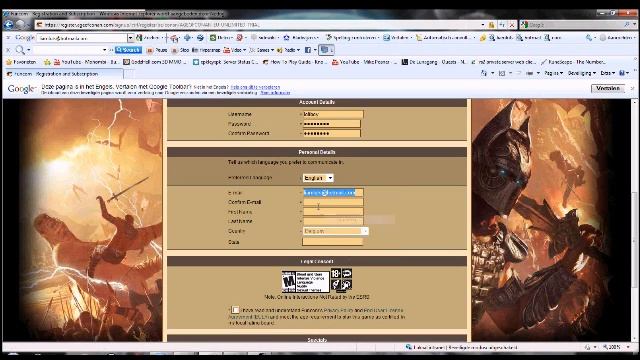640x360 pixels.
Task: Open the RuneScape bookmark link
Action: (573, 62)
